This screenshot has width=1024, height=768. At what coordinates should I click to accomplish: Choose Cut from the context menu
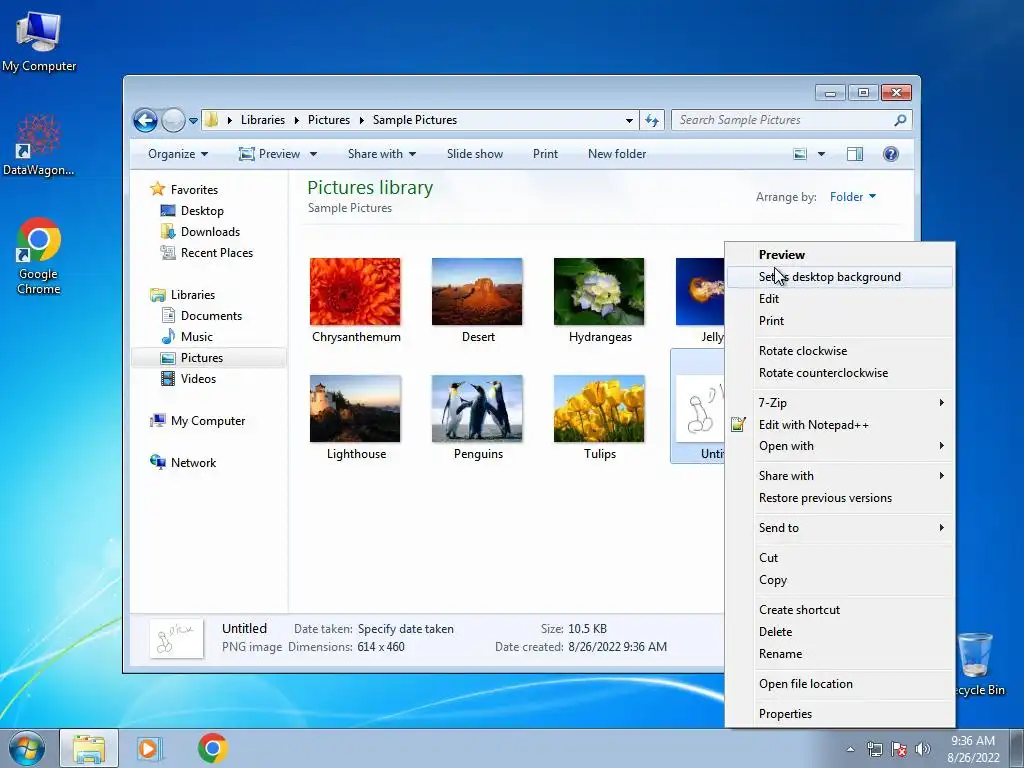(840, 558)
